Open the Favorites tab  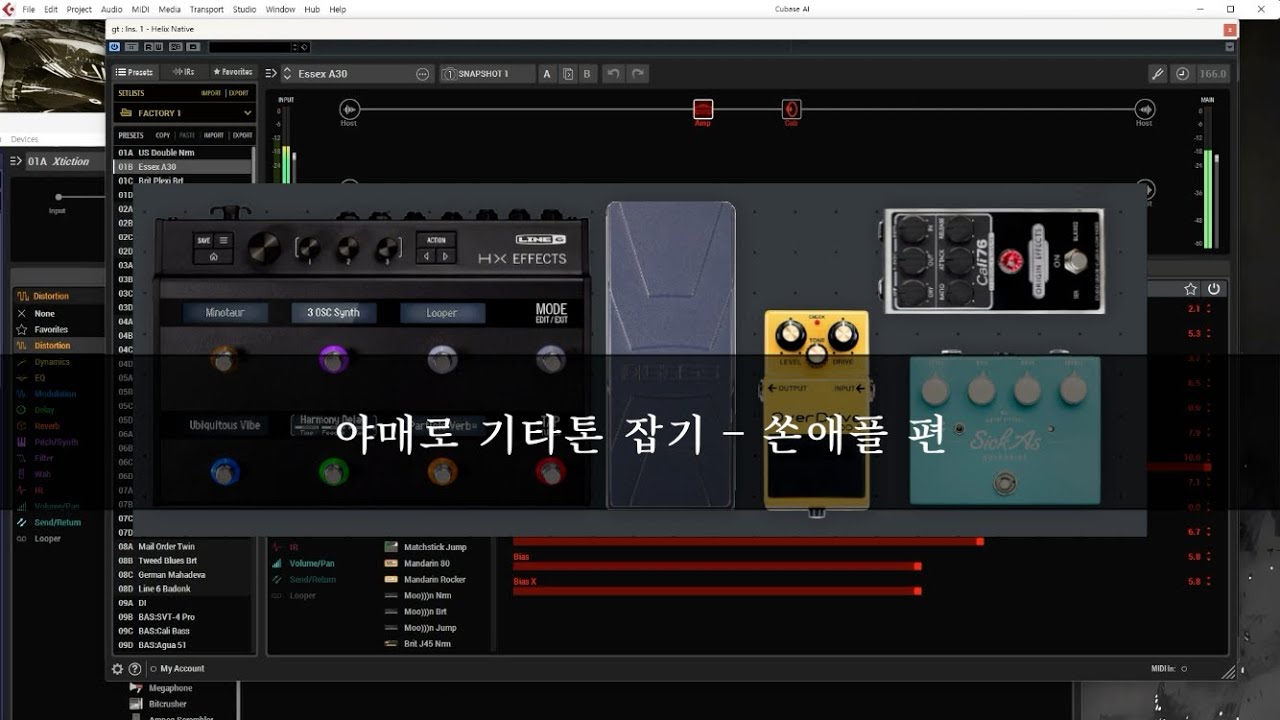(232, 72)
